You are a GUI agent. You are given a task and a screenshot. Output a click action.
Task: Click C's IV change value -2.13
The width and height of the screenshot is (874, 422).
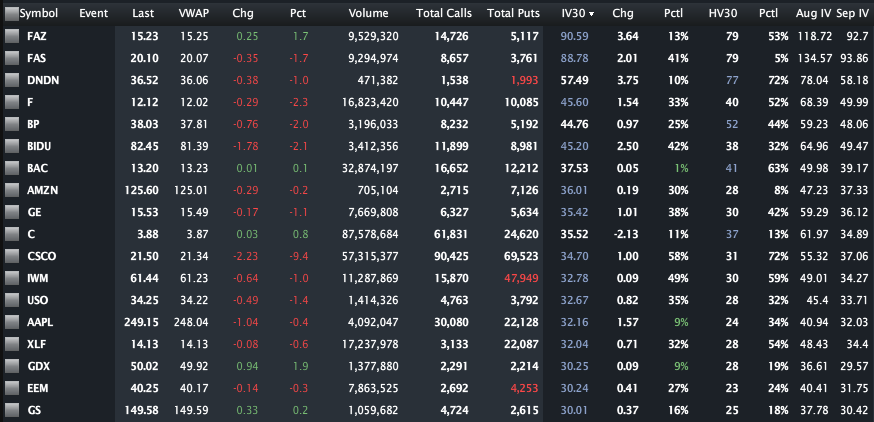tap(627, 234)
